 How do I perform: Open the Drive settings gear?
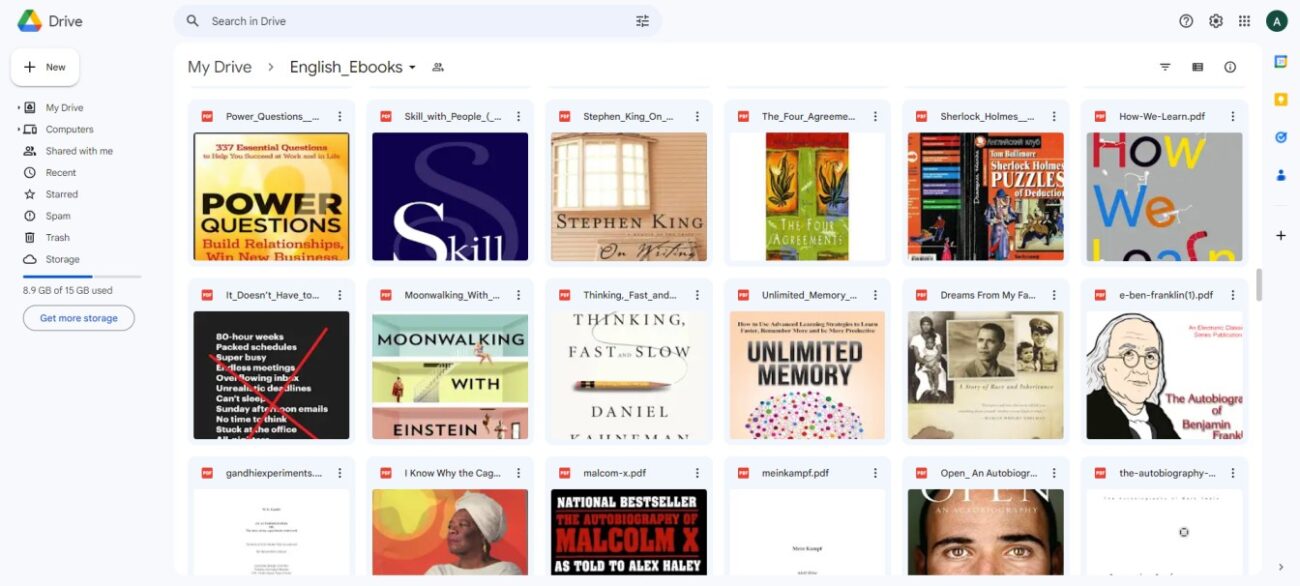1216,21
